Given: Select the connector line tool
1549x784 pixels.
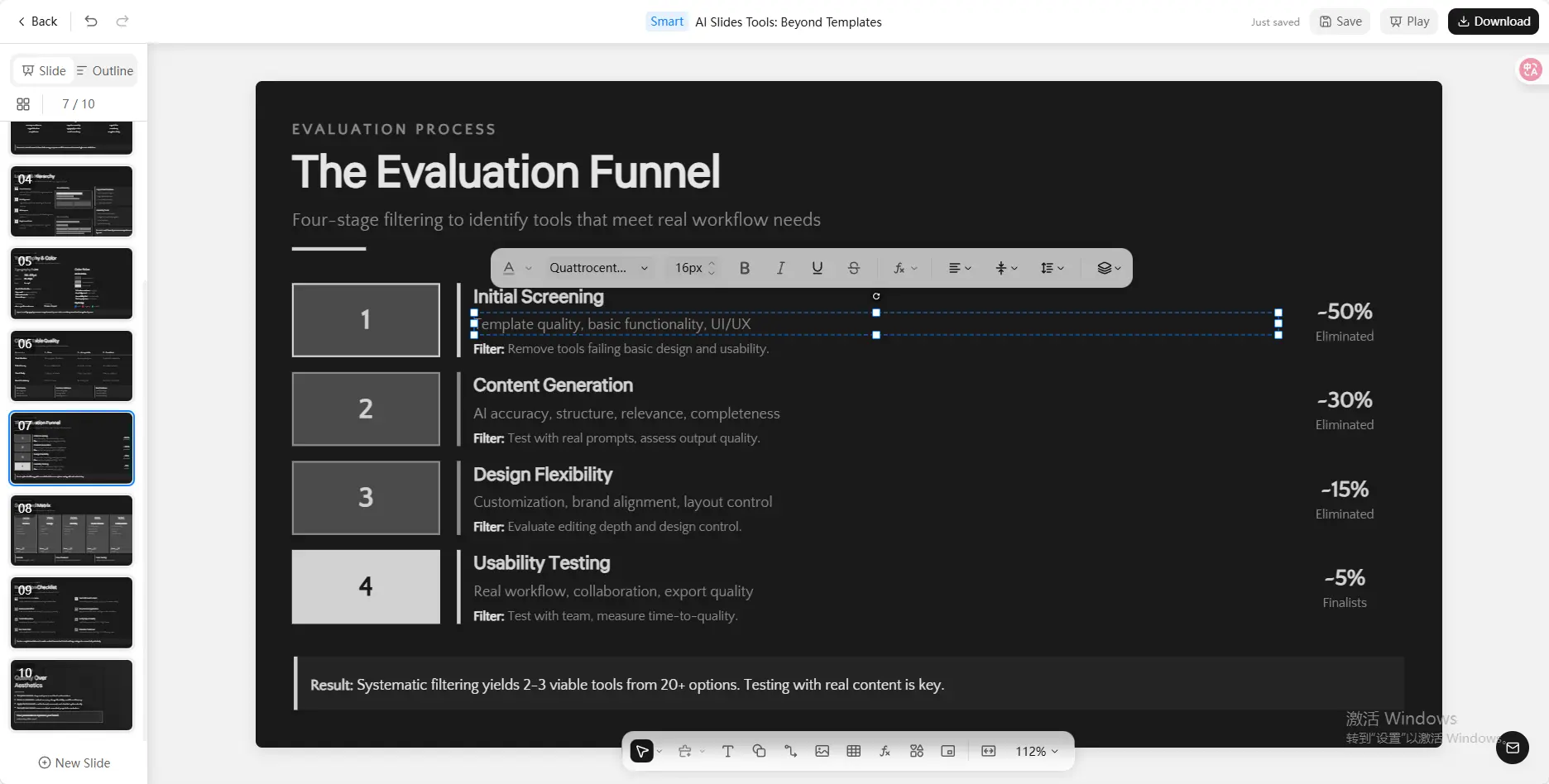Looking at the screenshot, I should (790, 751).
